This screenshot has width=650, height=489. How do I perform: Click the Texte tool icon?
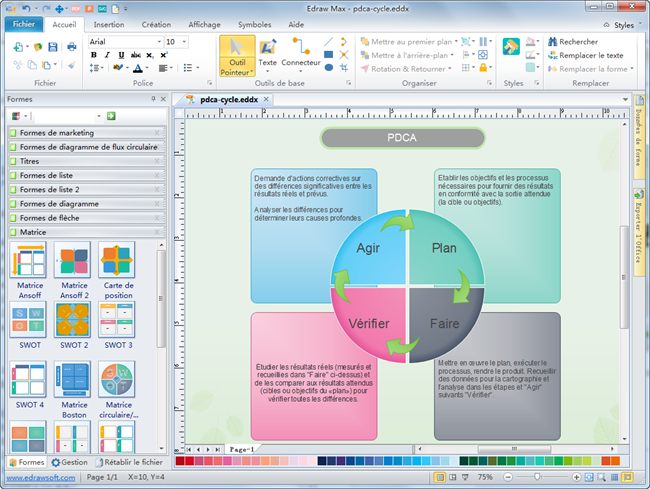268,48
